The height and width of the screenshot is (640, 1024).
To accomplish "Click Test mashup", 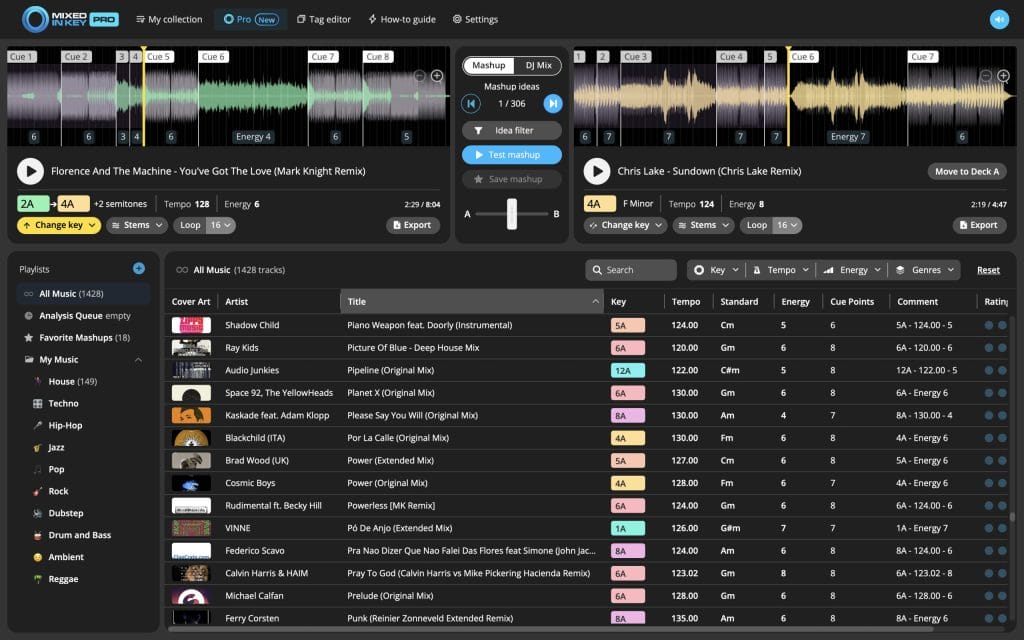I will pos(511,155).
